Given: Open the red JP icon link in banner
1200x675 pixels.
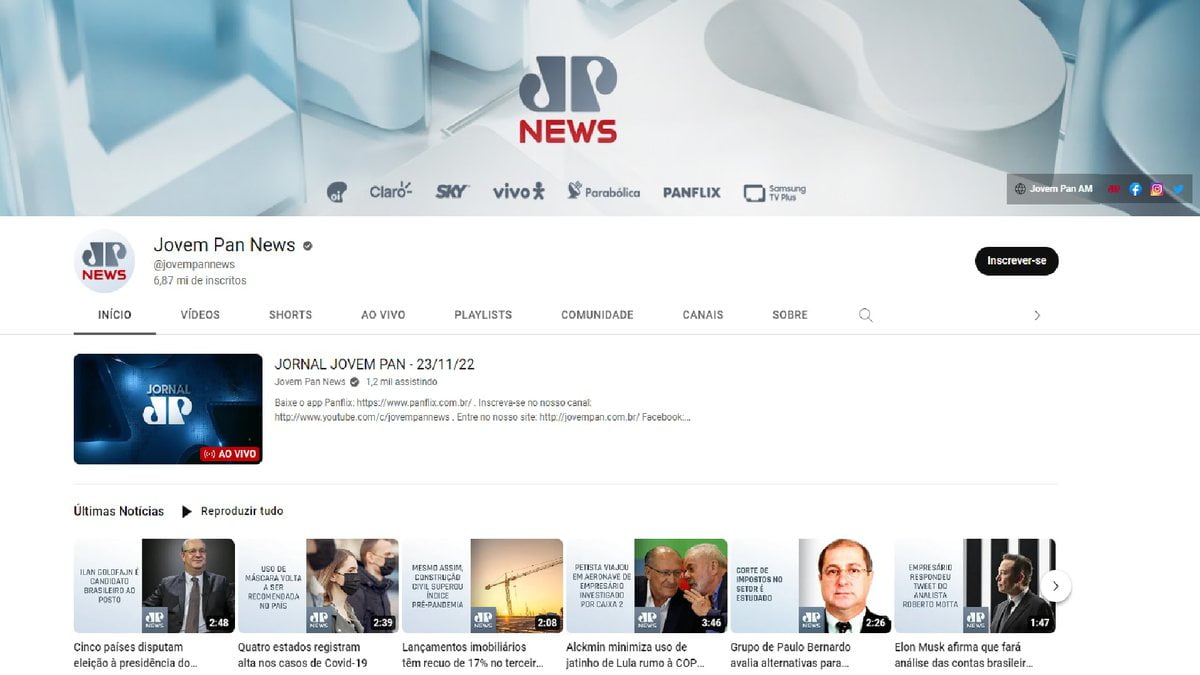Looking at the screenshot, I should tap(1113, 189).
